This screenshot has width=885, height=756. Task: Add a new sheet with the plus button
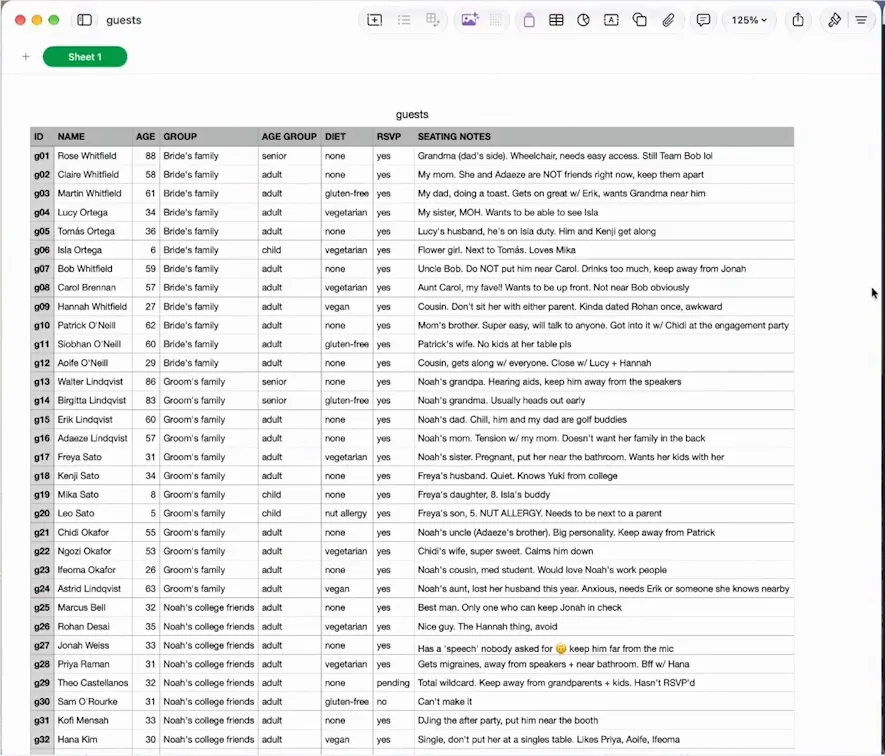26,56
